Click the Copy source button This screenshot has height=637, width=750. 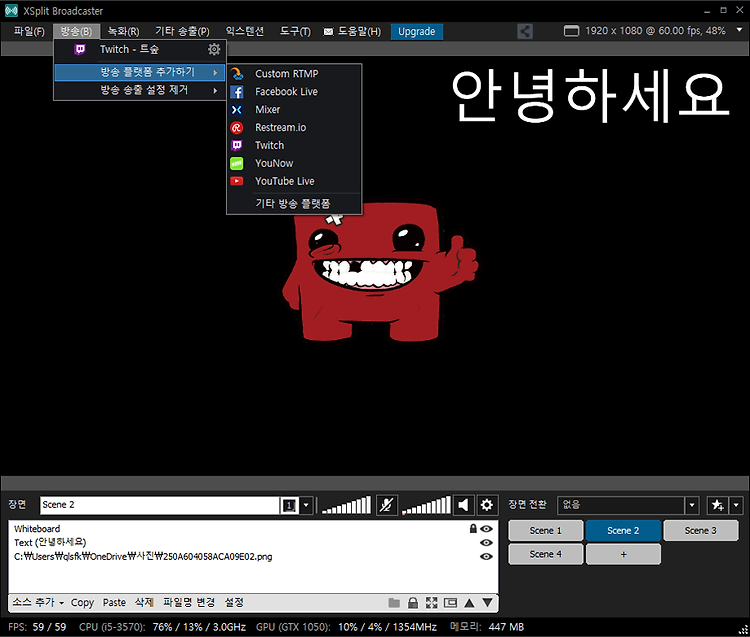(82, 603)
